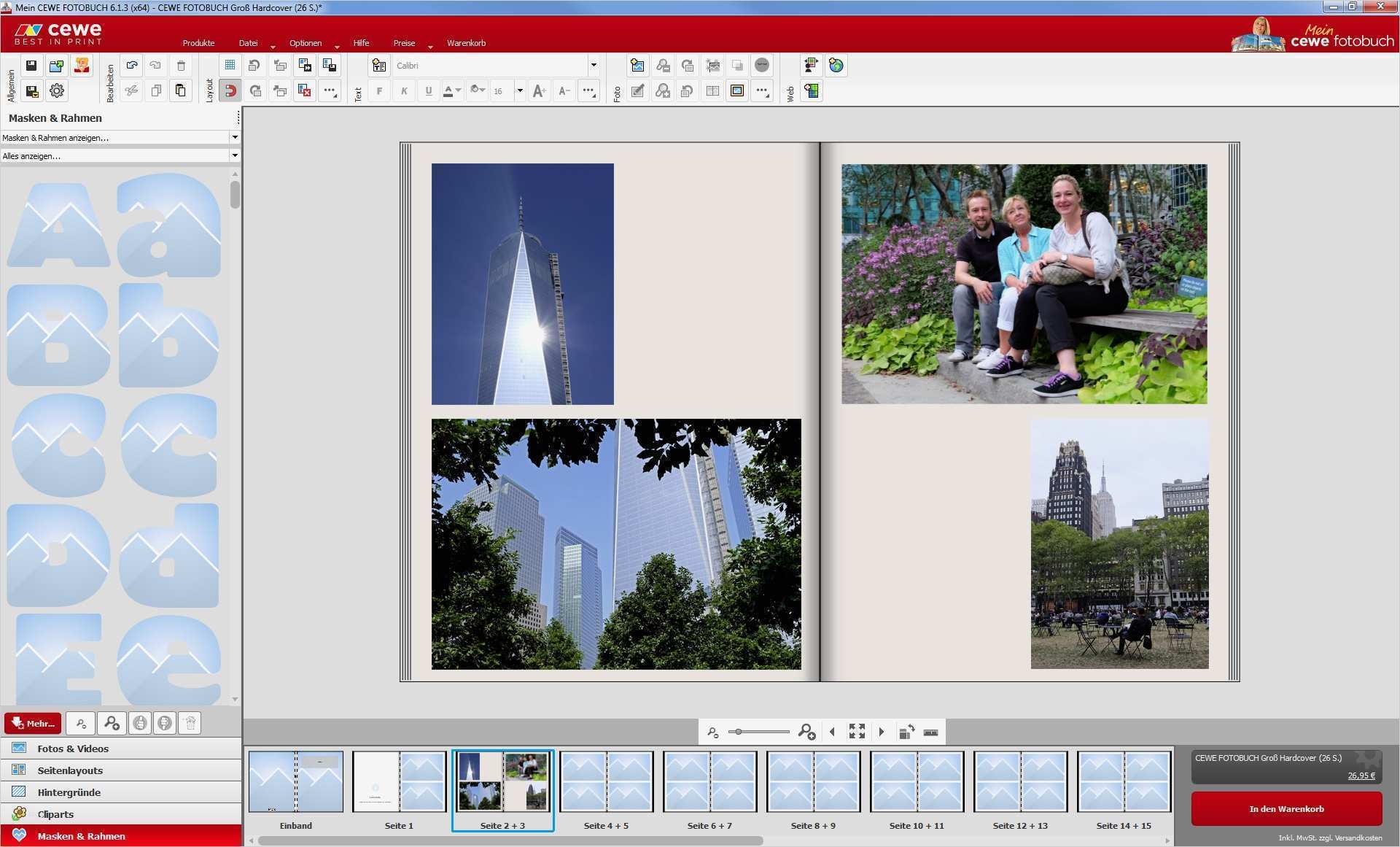Click the insert text box icon

point(378,66)
